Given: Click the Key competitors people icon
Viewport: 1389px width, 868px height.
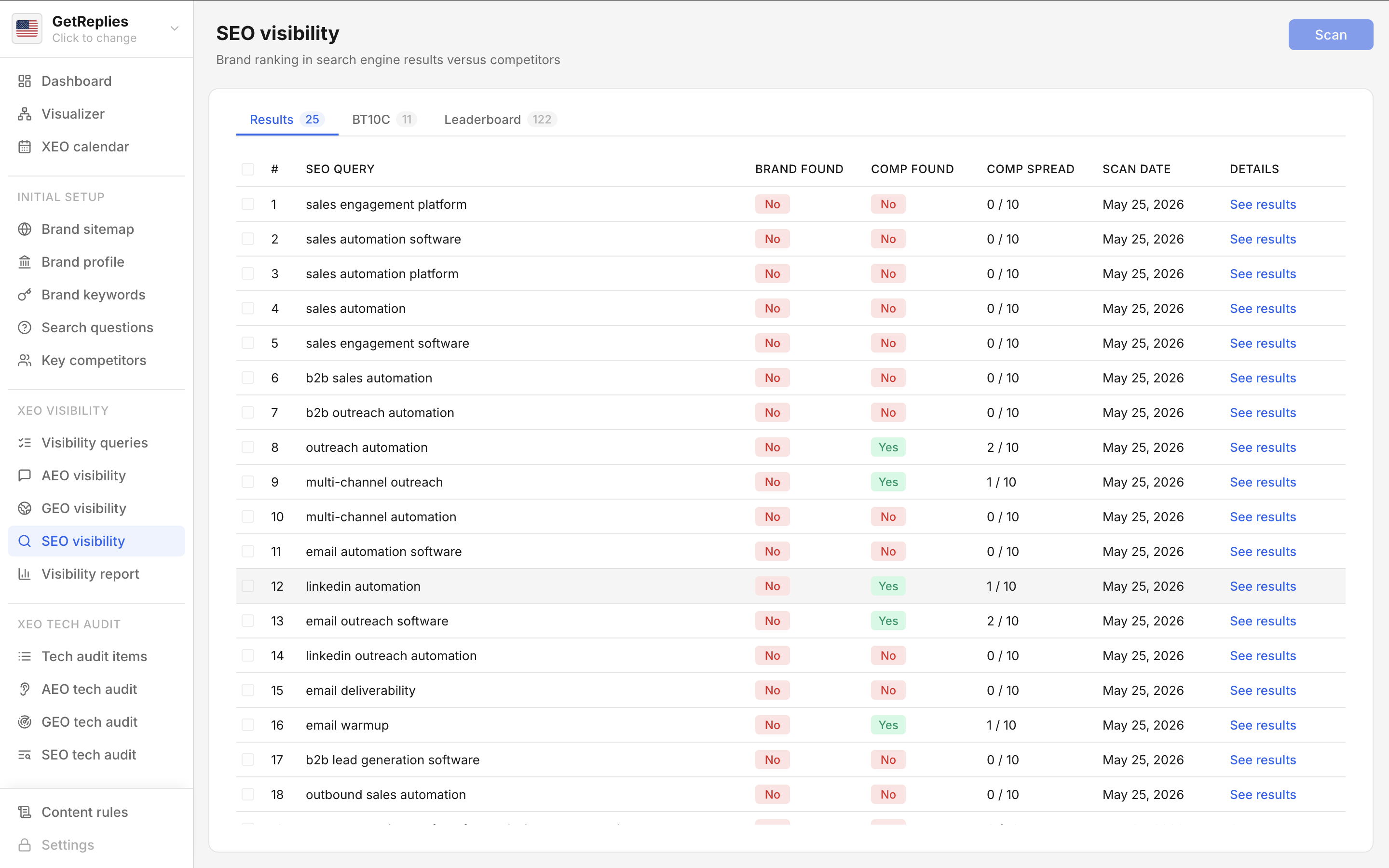Looking at the screenshot, I should [25, 360].
